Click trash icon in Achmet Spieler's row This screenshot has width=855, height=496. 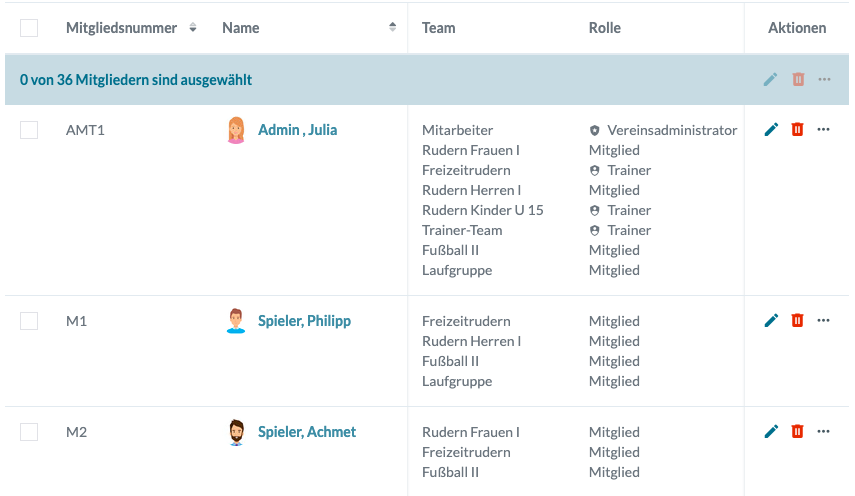pos(797,431)
